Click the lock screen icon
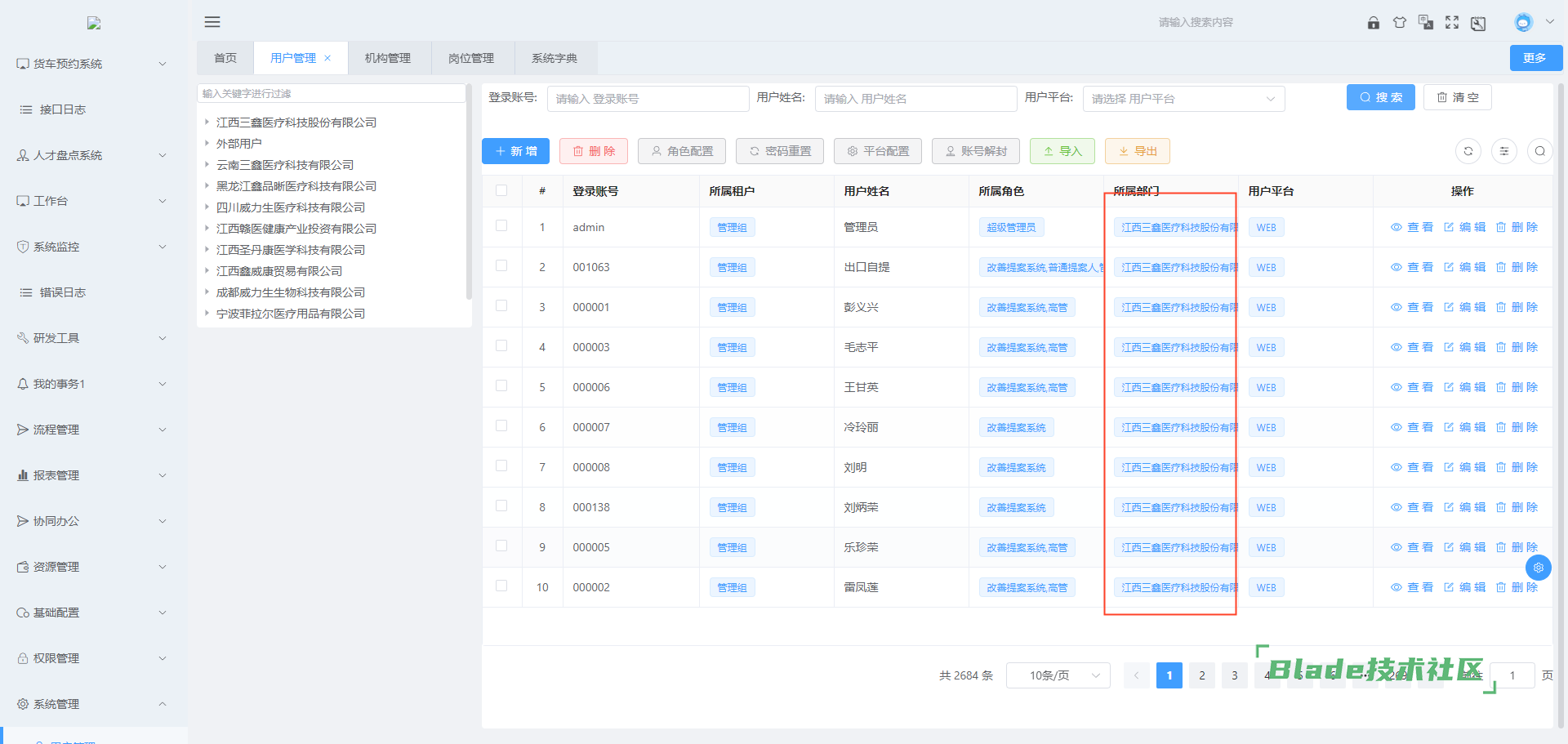The width and height of the screenshot is (1568, 744). [1374, 23]
